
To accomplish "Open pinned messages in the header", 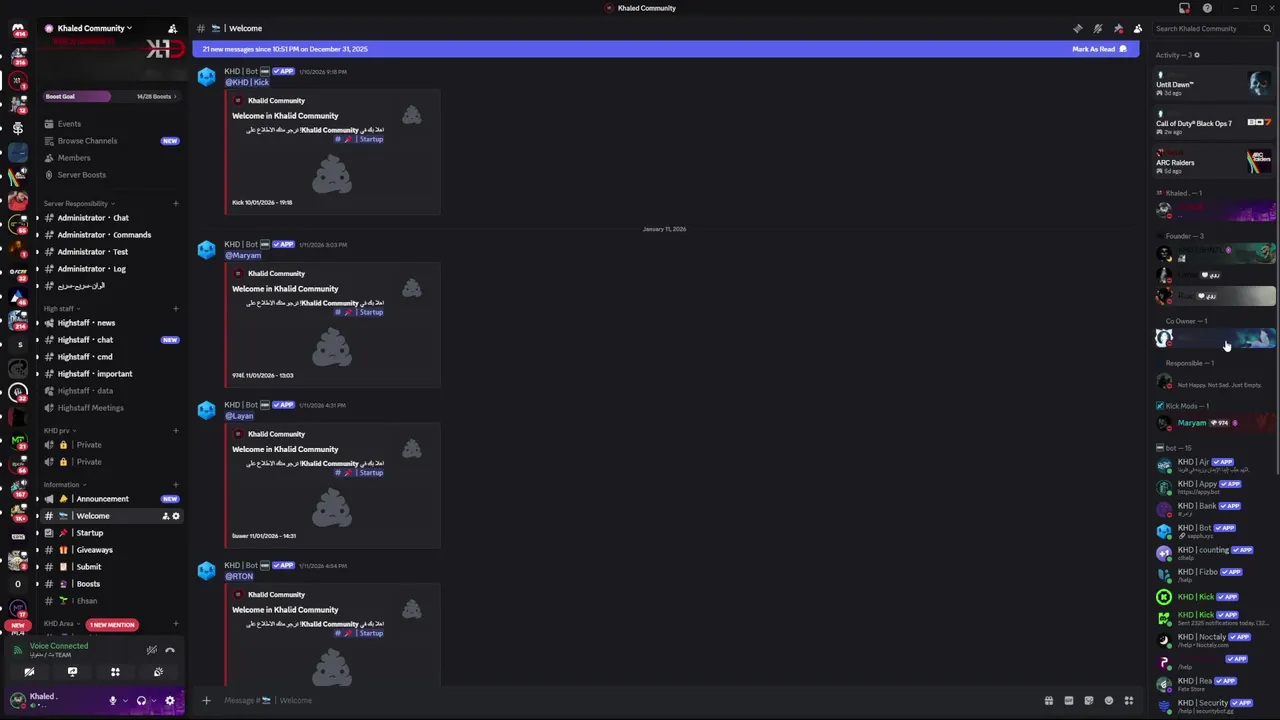I will click(x=1118, y=28).
